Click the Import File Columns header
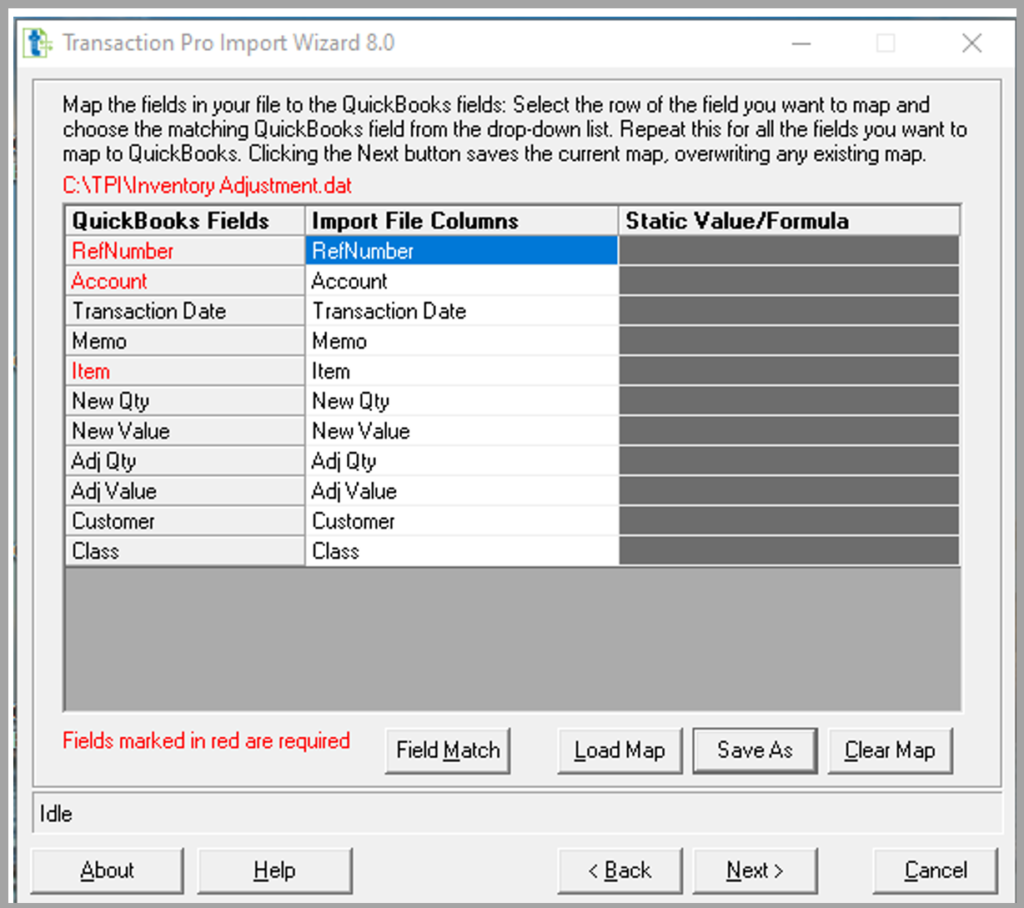This screenshot has height=908, width=1024. click(x=461, y=221)
